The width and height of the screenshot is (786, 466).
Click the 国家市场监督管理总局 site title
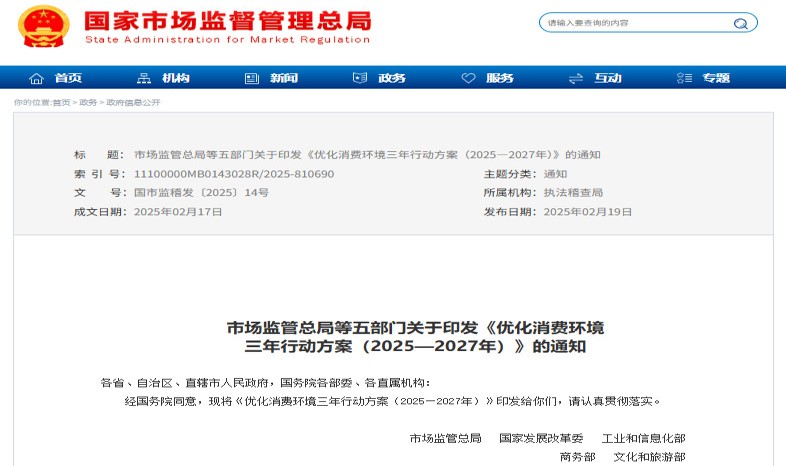pyautogui.click(x=228, y=21)
